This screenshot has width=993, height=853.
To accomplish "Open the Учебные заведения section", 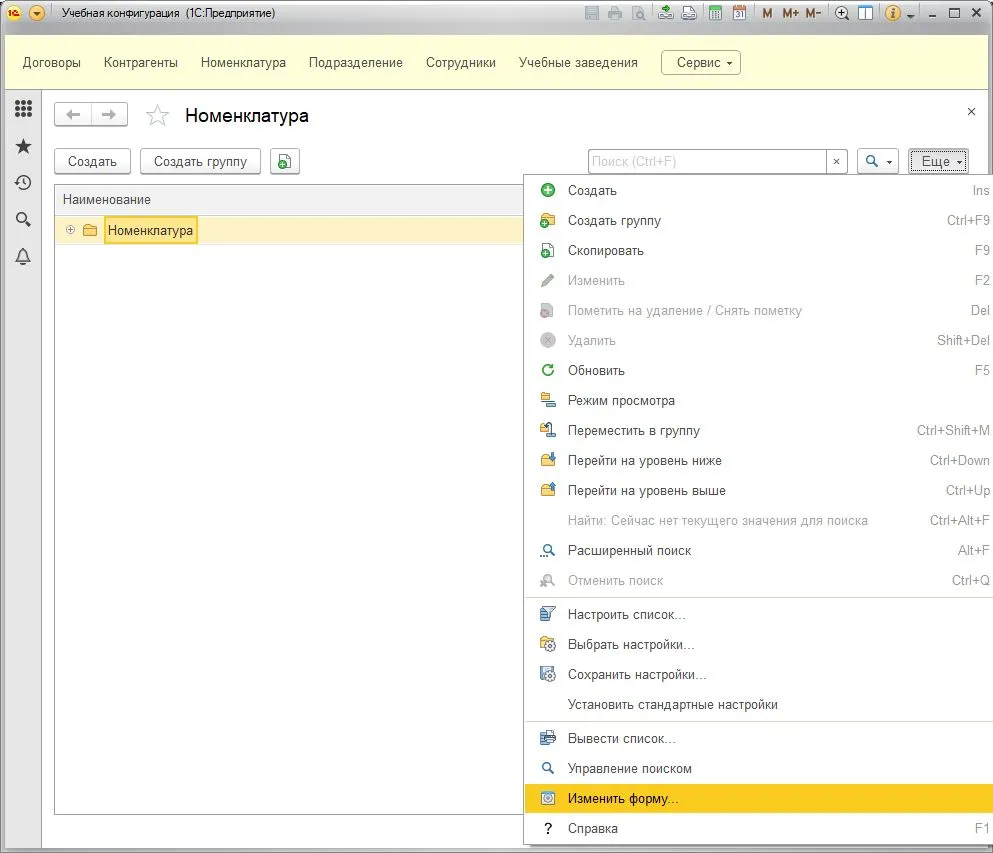I will [578, 63].
